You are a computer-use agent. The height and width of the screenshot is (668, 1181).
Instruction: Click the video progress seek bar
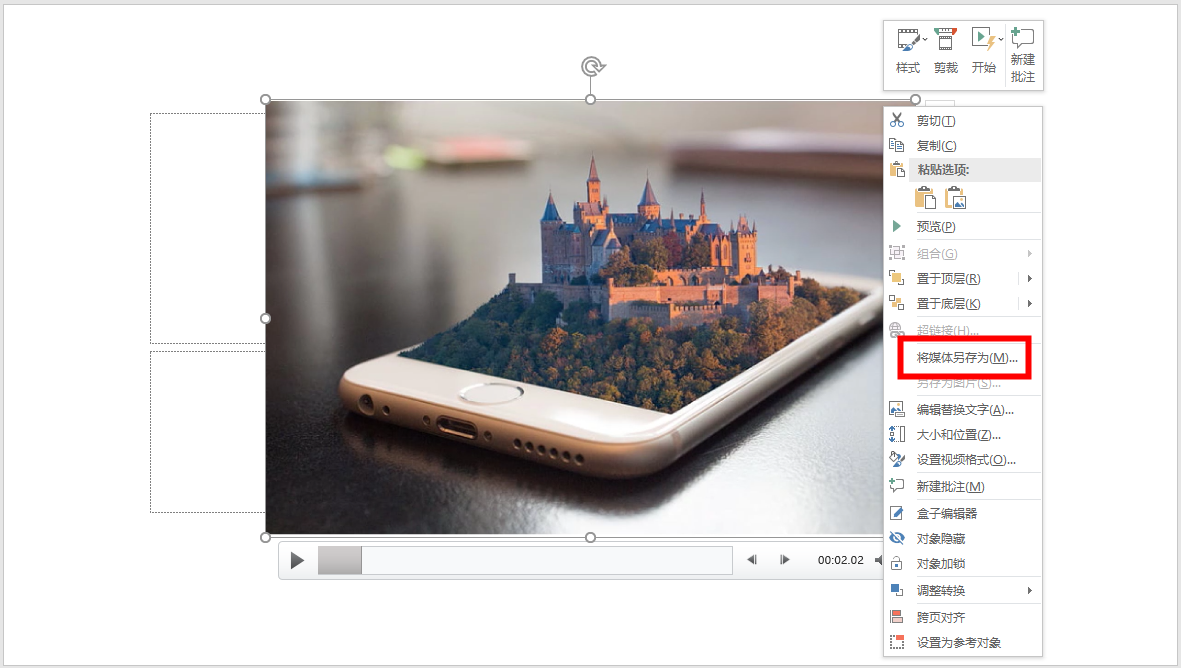(525, 560)
